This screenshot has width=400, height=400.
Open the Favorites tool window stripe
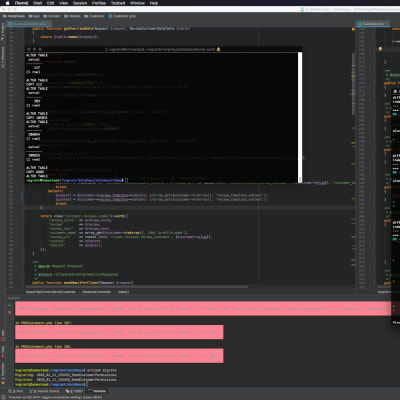3,373
